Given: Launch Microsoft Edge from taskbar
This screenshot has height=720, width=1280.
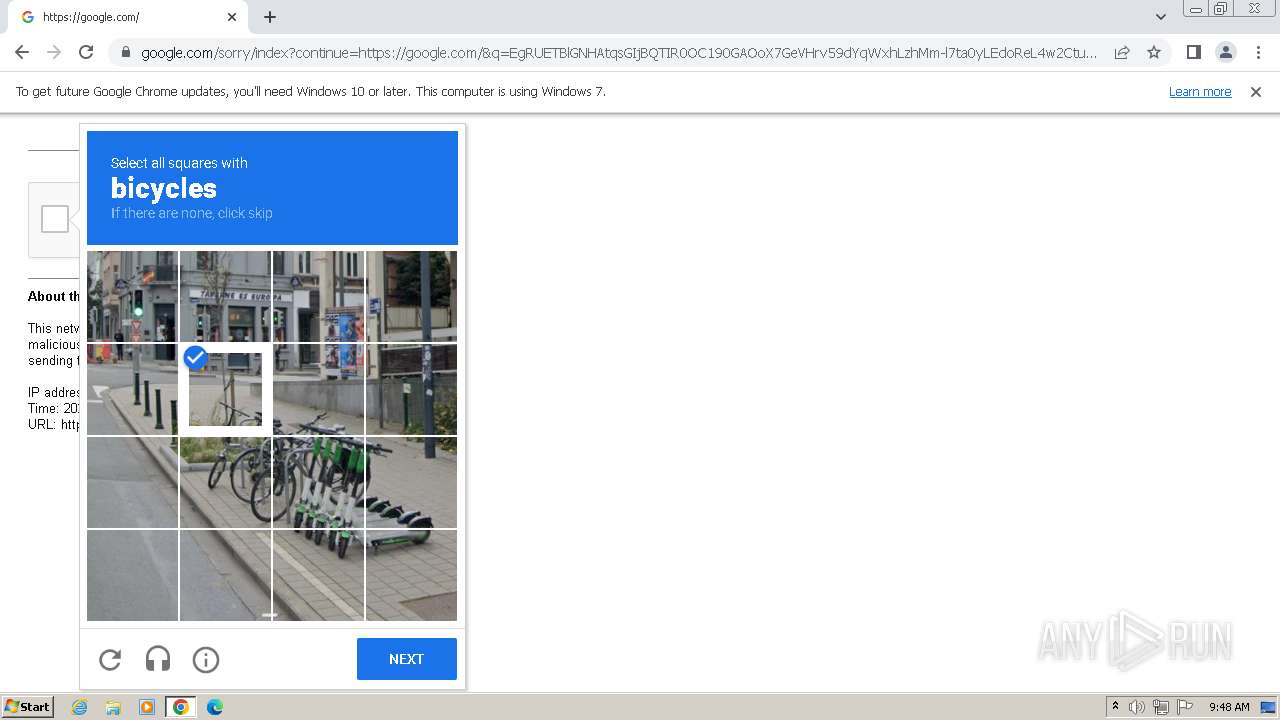Looking at the screenshot, I should point(215,707).
